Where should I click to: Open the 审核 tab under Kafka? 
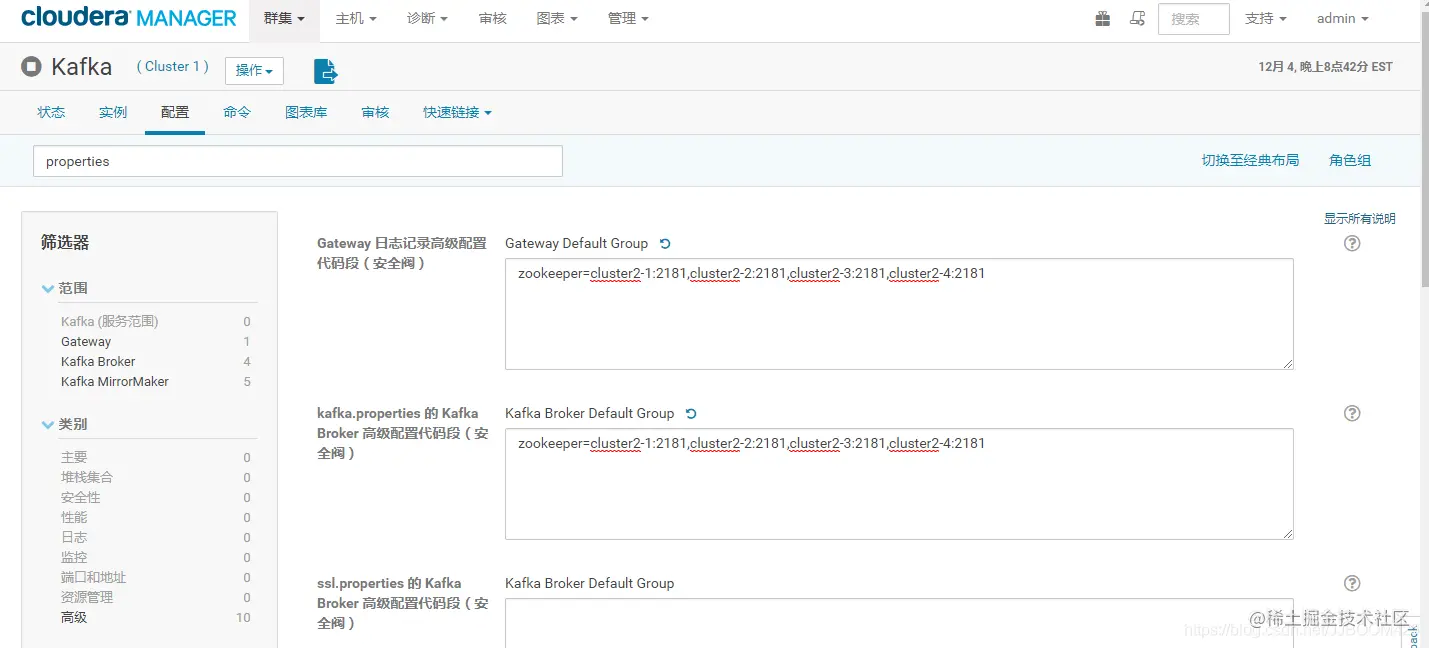pos(375,113)
